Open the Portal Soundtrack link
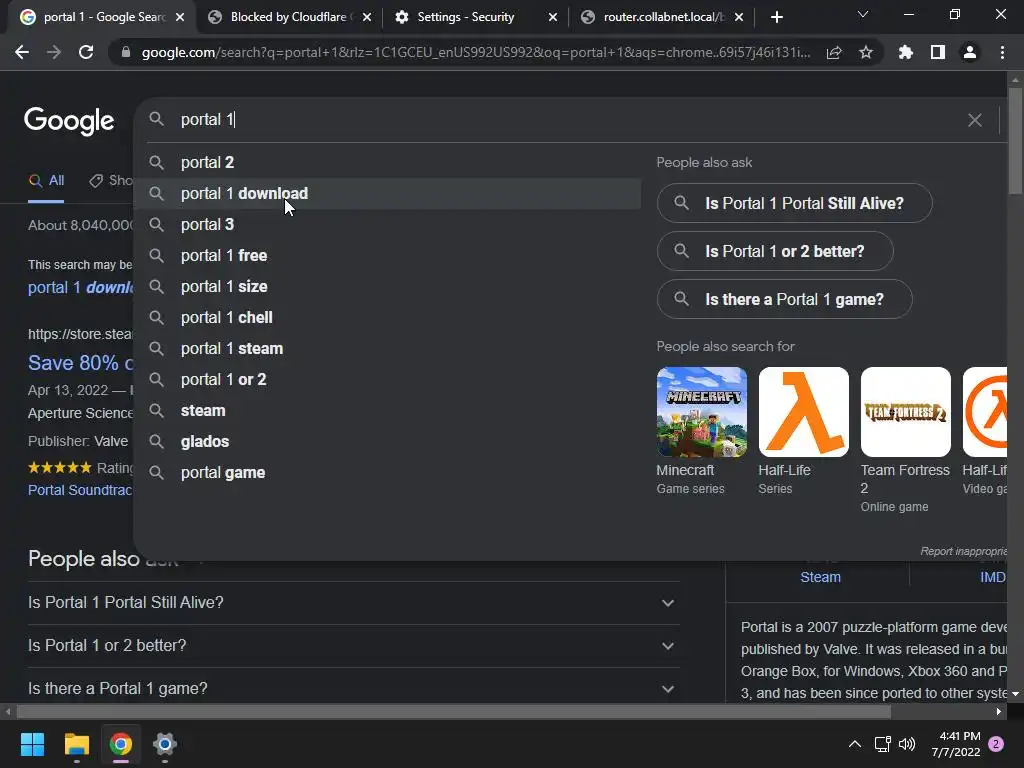 pyautogui.click(x=80, y=490)
